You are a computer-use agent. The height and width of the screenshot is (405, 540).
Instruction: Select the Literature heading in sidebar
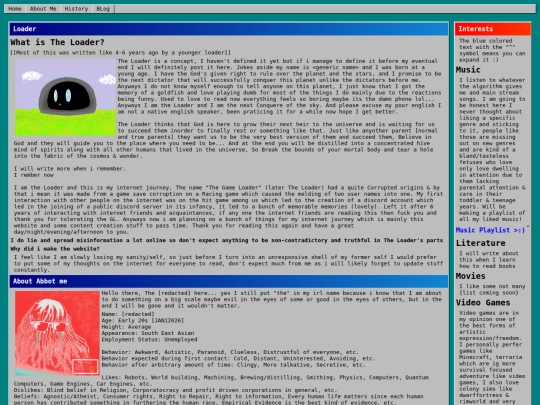pos(480,243)
